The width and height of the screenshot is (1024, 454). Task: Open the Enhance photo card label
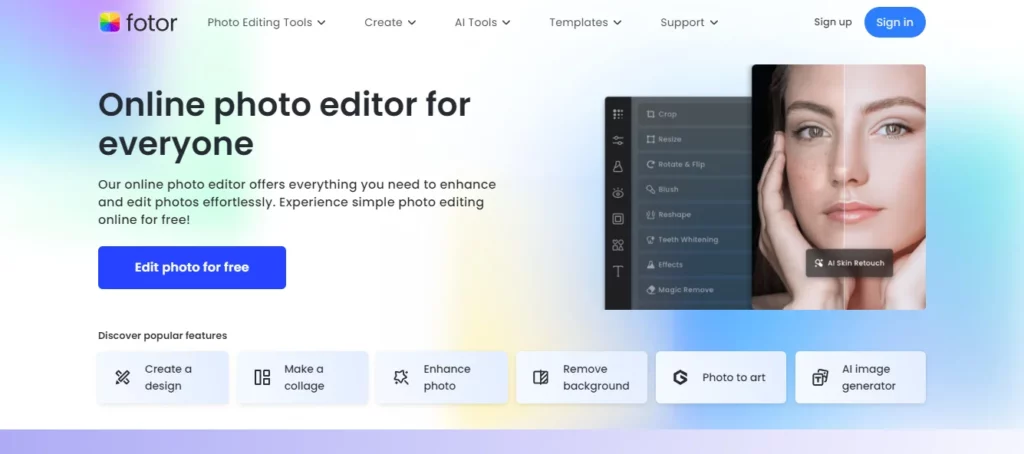point(447,378)
